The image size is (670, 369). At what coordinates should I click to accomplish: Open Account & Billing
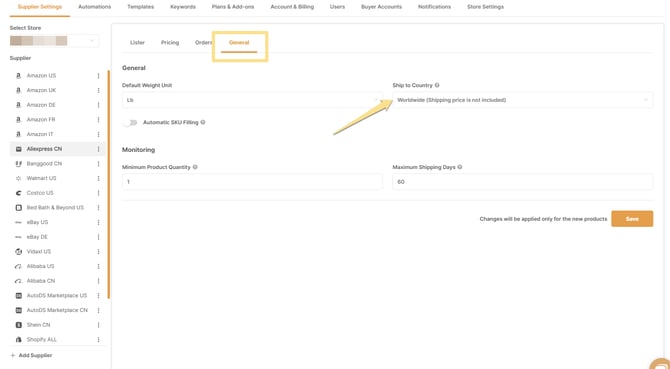click(x=292, y=7)
